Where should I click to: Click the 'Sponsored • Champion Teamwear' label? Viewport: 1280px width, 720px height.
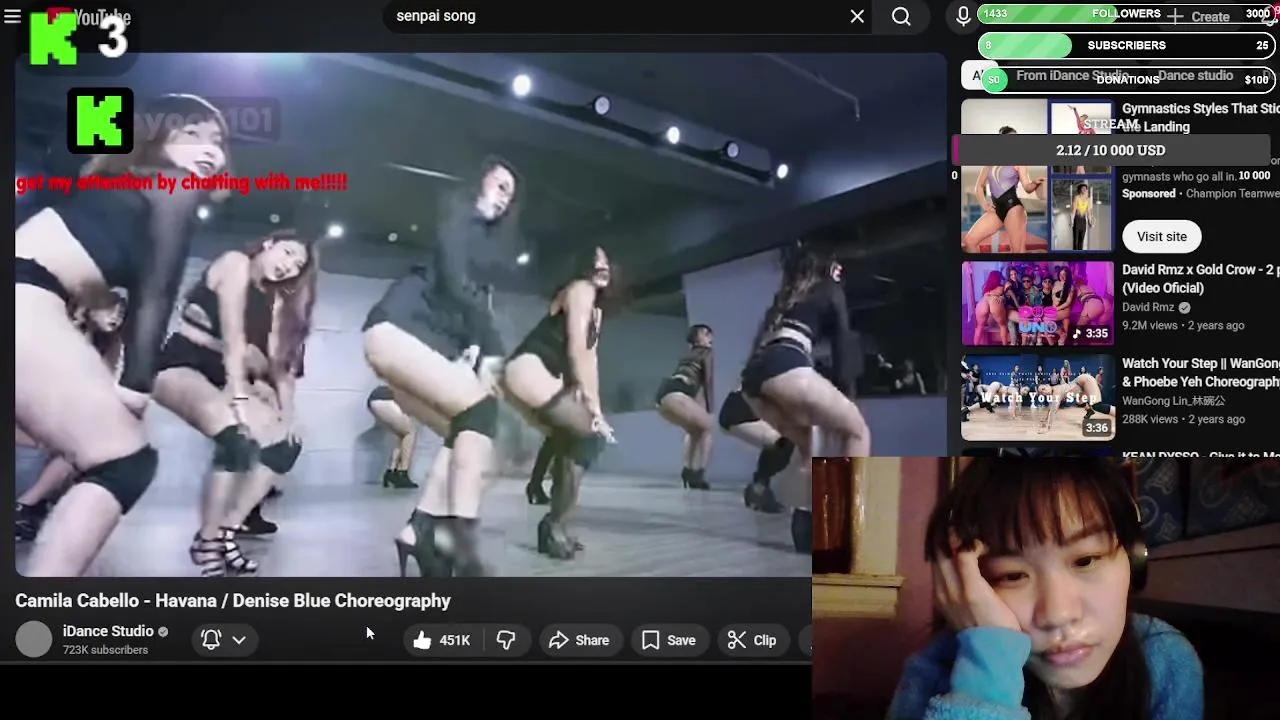[1201, 194]
